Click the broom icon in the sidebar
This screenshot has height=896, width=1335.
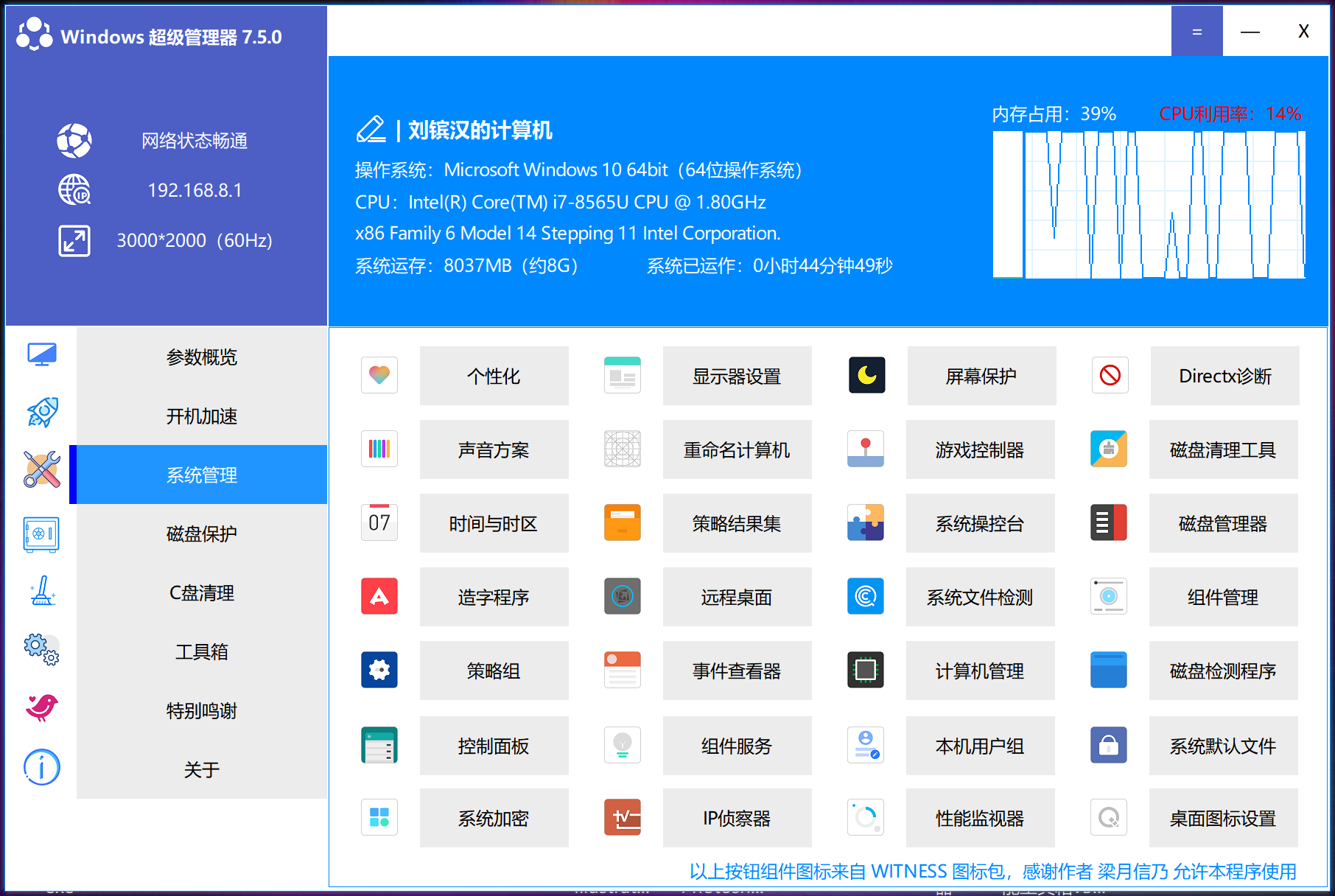(42, 591)
